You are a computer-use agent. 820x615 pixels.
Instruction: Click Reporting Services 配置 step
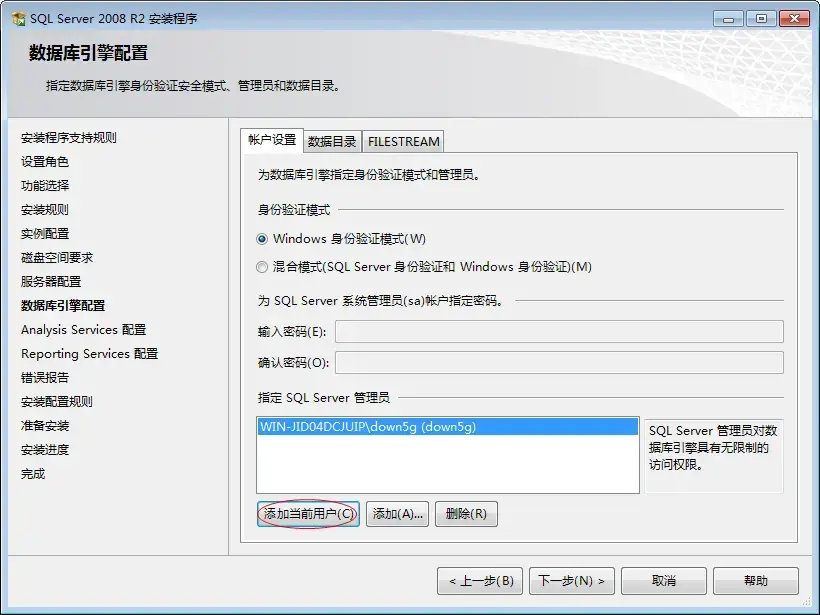pyautogui.click(x=89, y=354)
